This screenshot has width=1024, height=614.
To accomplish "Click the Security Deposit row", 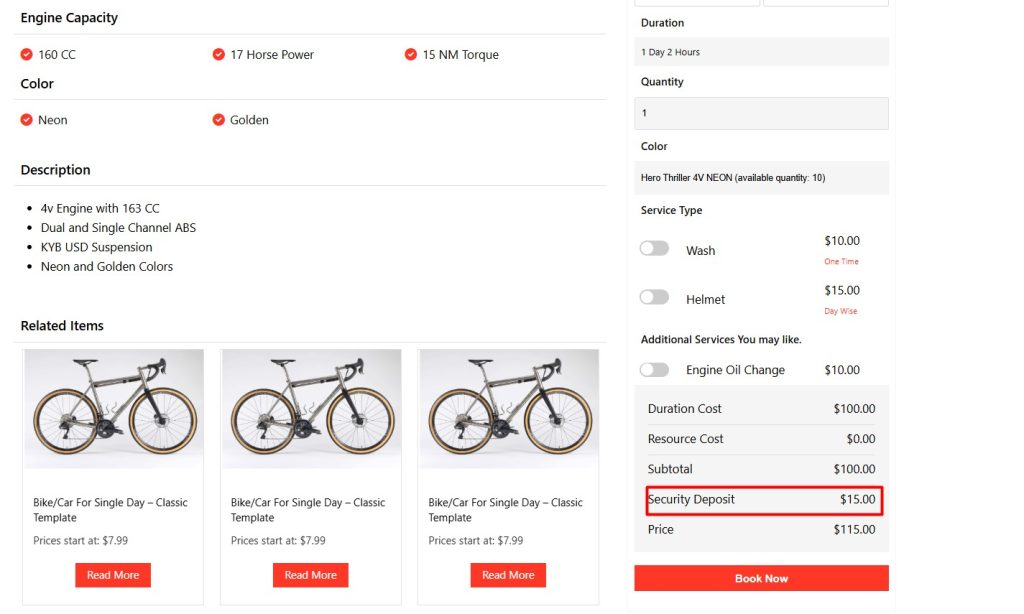I will click(761, 499).
